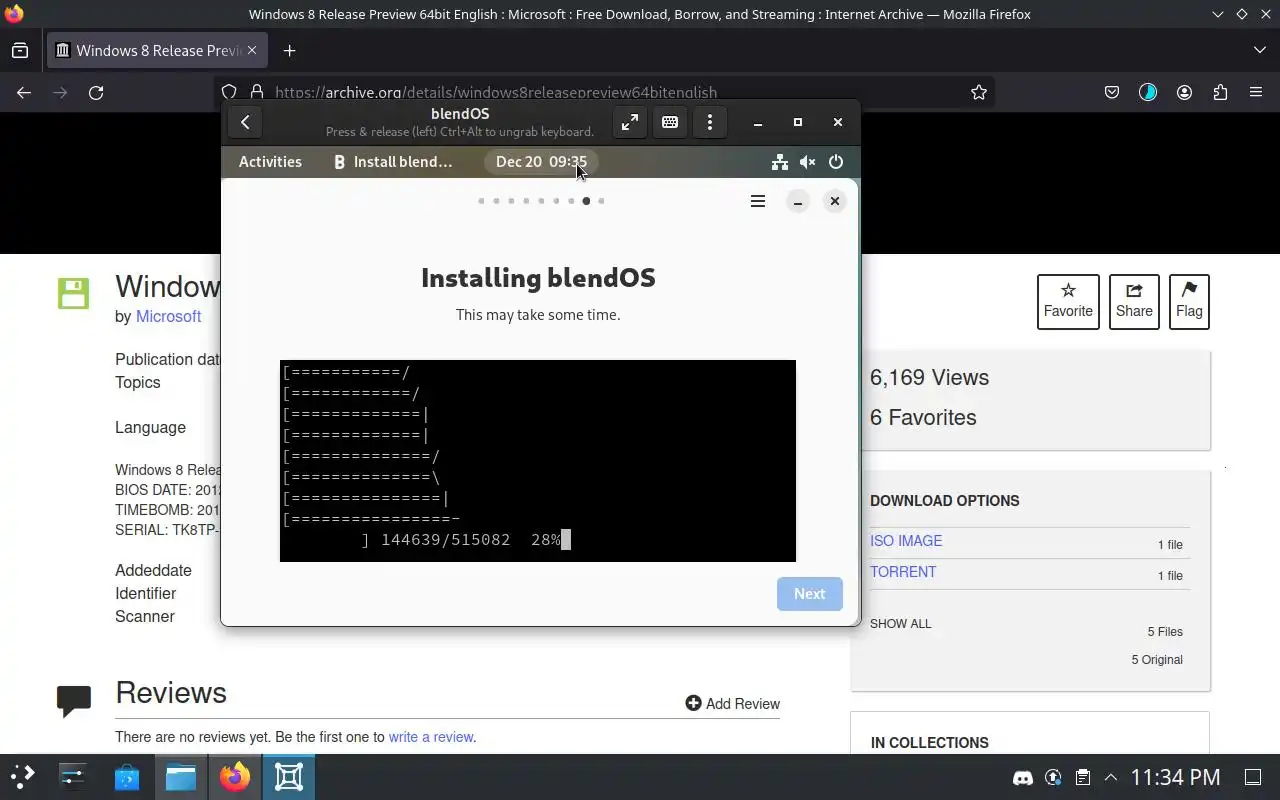Click the Firefox logo in title bar
This screenshot has width=1280, height=800.
(14, 14)
